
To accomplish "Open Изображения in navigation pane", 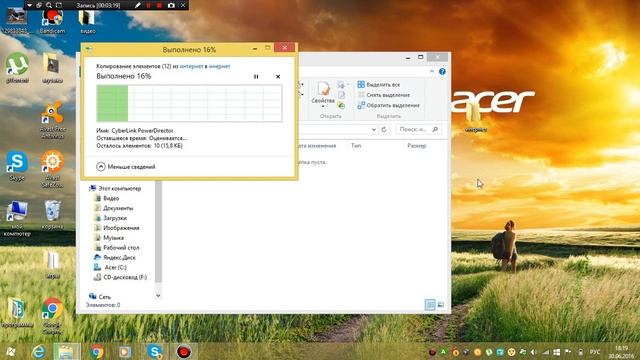I will pos(116,228).
